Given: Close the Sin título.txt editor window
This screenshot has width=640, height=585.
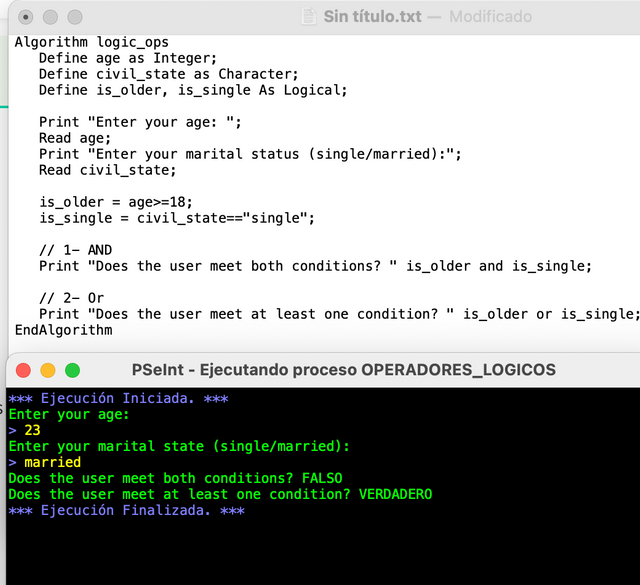Looking at the screenshot, I should pyautogui.click(x=26, y=17).
